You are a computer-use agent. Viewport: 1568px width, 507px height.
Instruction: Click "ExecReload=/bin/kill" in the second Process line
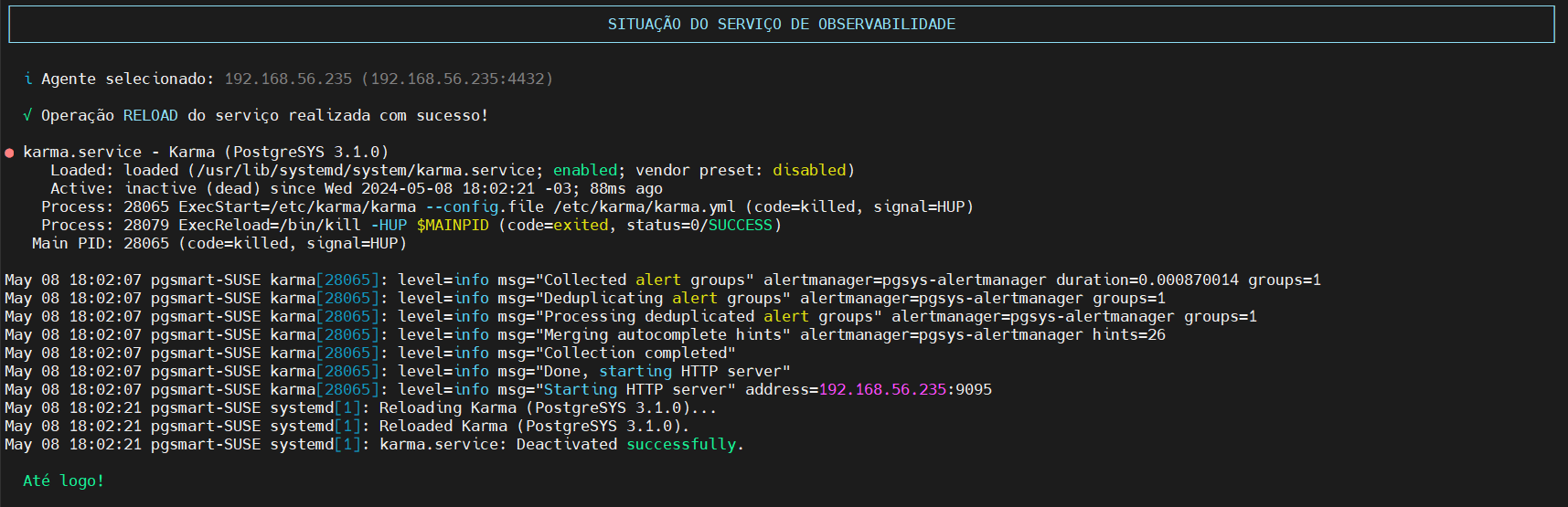[x=270, y=225]
